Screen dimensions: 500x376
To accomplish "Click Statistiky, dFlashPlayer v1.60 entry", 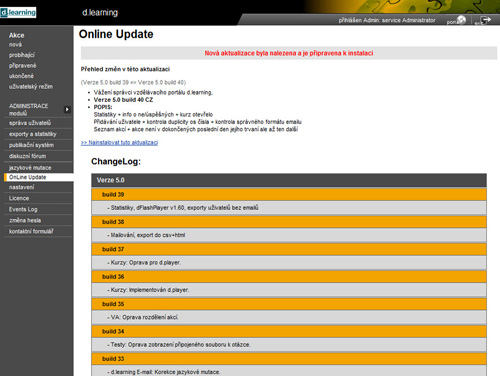I will [x=289, y=208].
